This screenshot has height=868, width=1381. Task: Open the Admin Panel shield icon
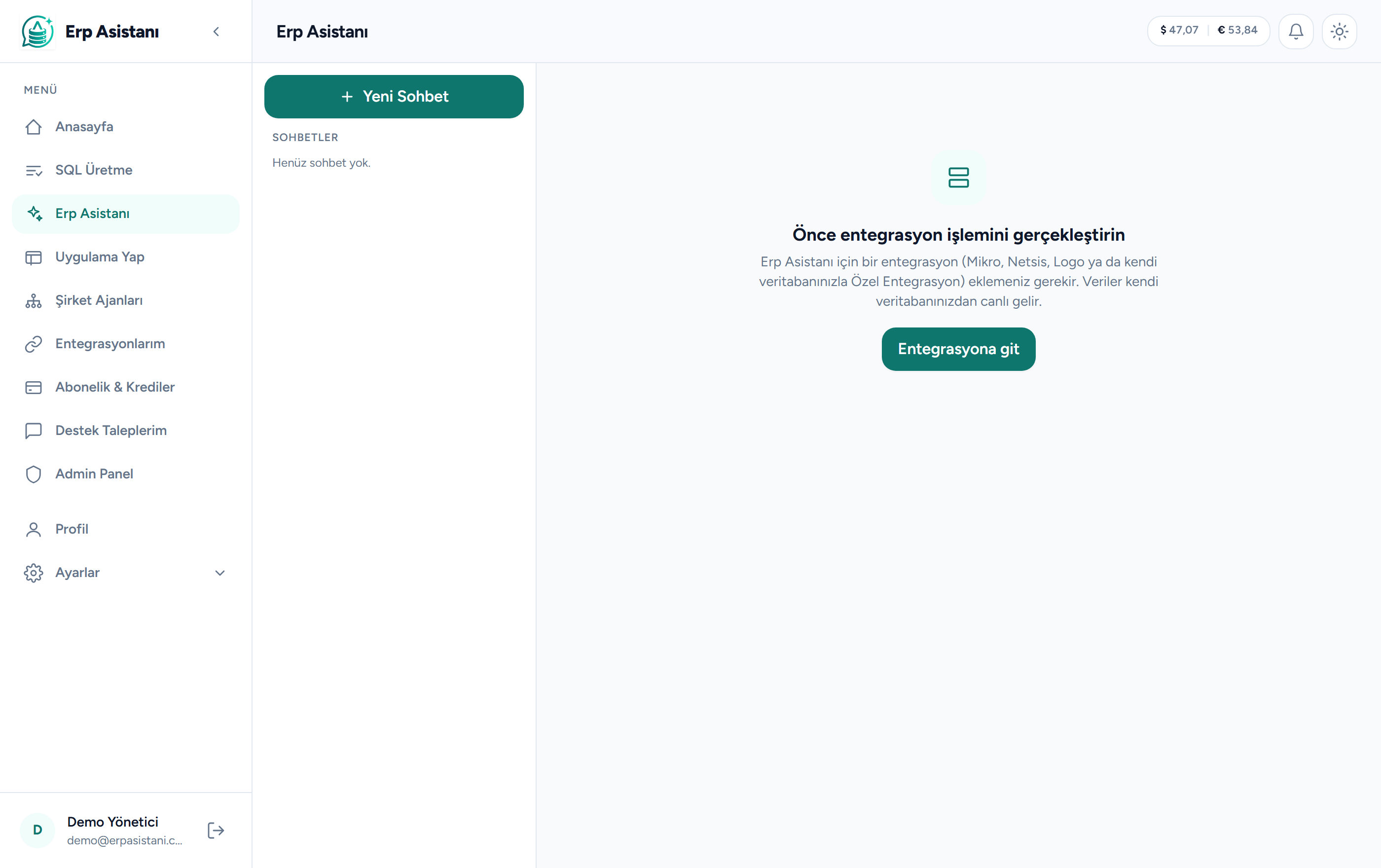33,474
